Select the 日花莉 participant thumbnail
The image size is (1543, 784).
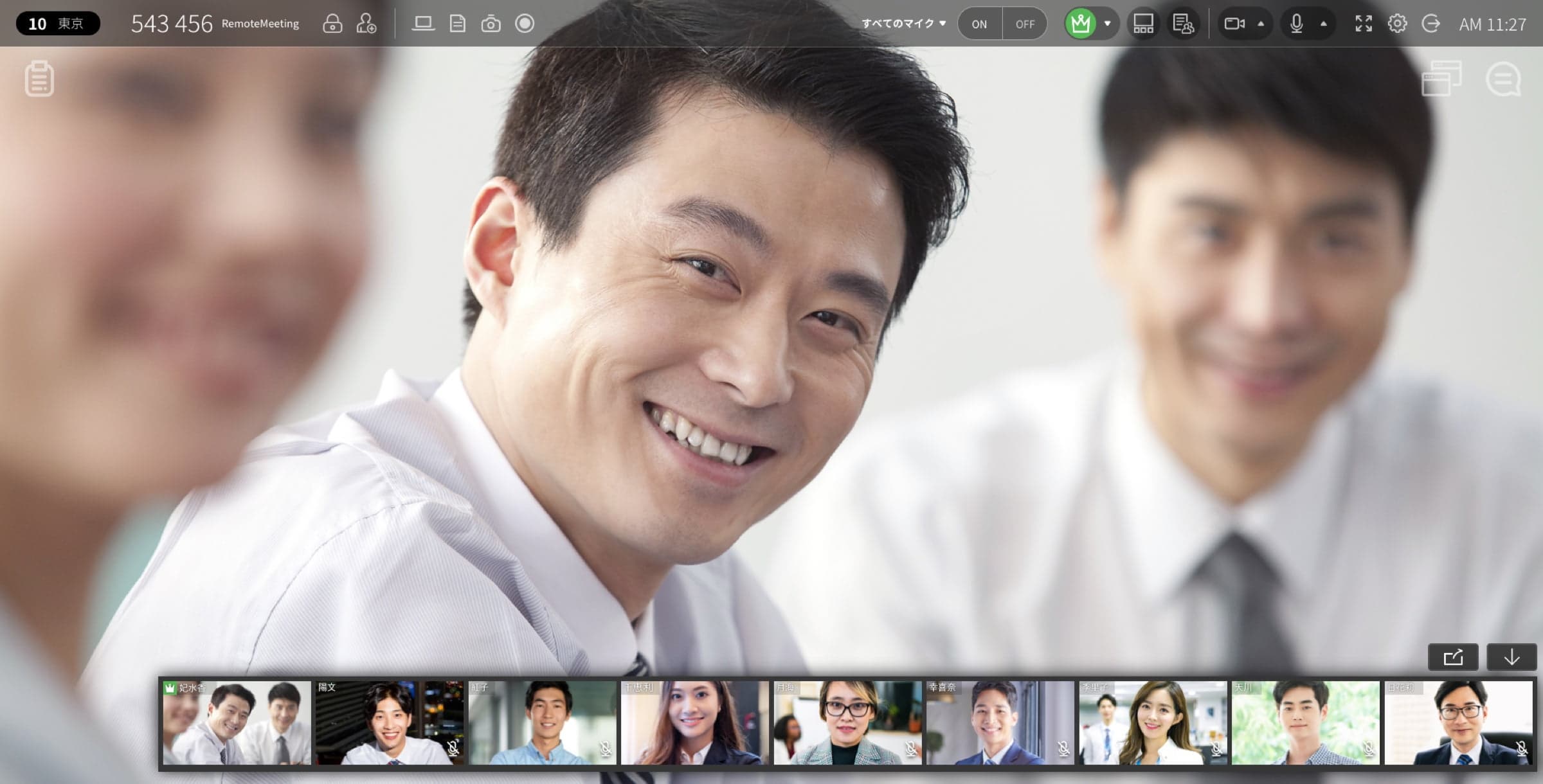(1458, 723)
